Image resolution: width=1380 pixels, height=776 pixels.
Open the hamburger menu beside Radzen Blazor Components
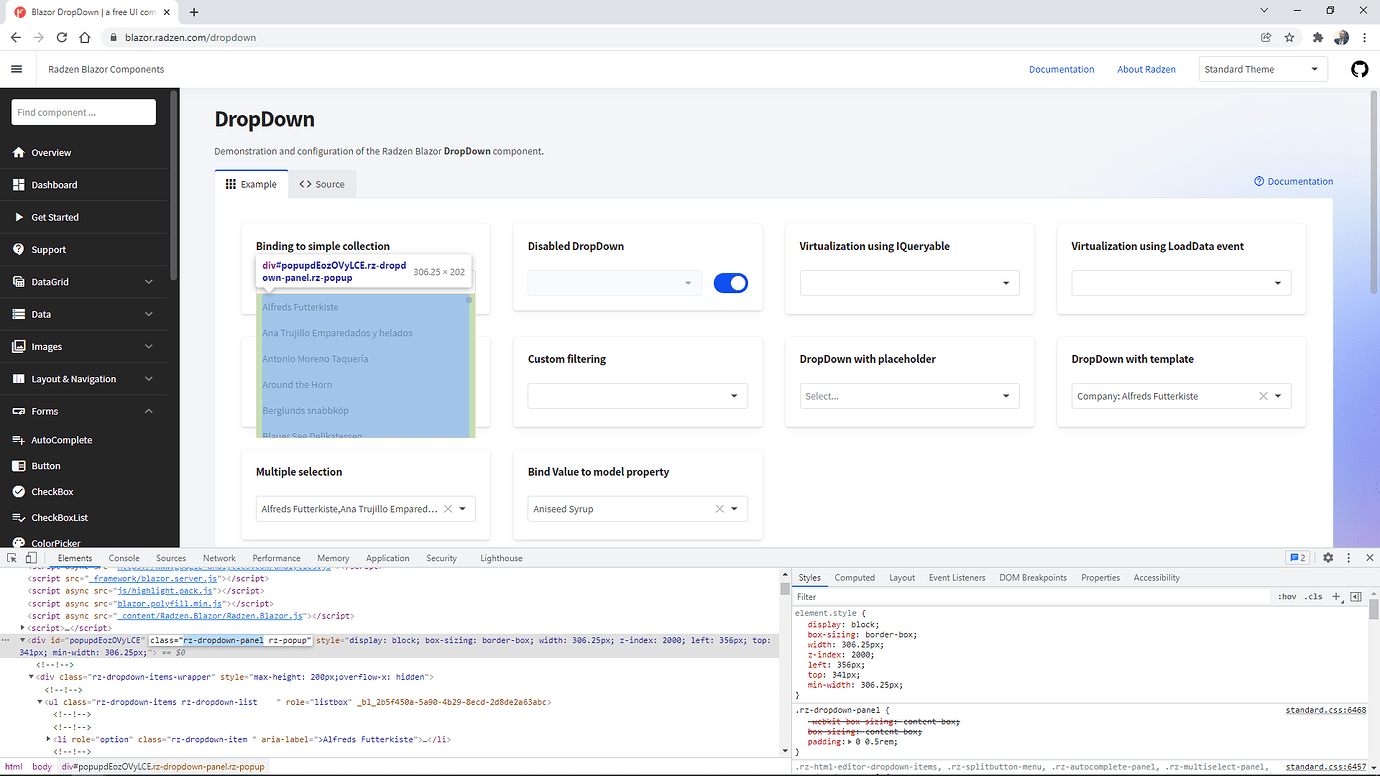pyautogui.click(x=16, y=69)
